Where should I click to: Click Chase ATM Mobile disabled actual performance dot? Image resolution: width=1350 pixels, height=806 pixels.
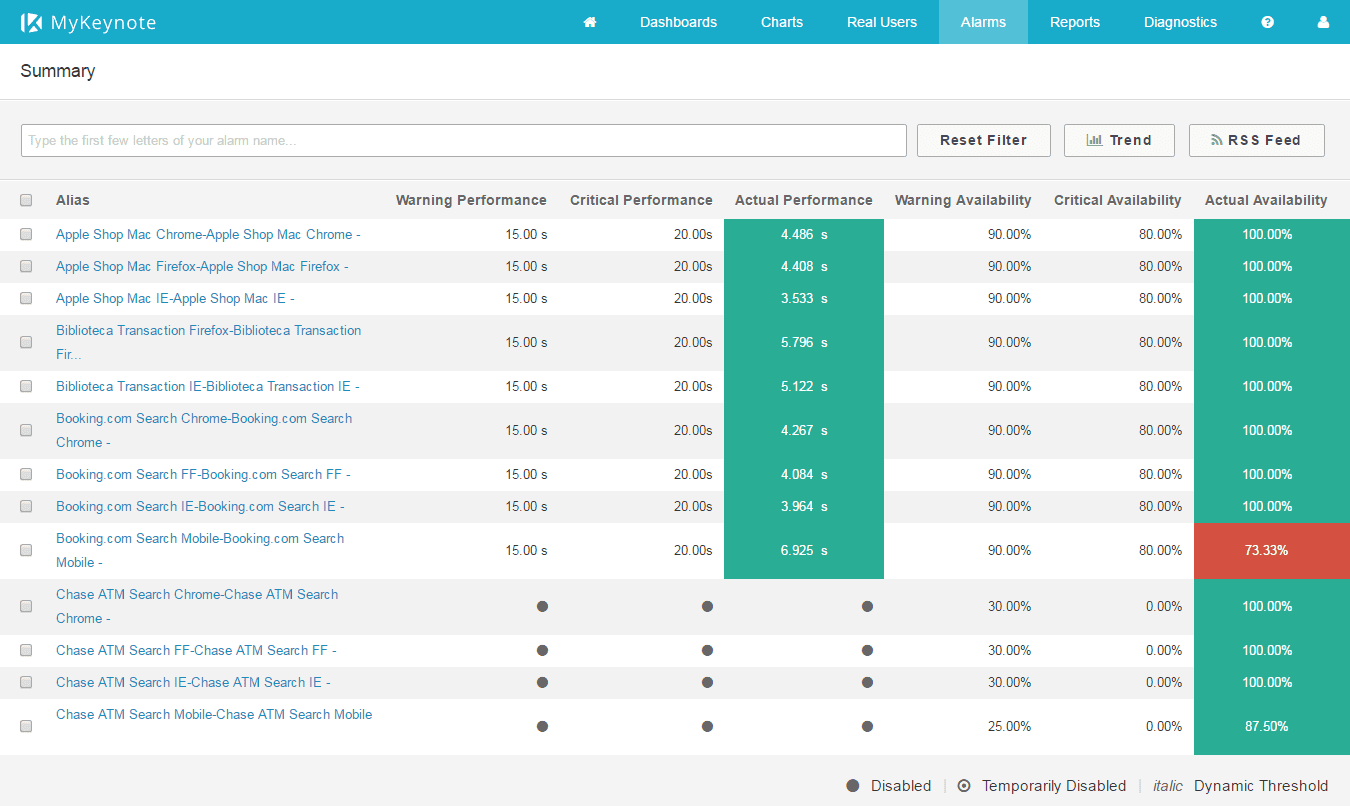tap(867, 726)
